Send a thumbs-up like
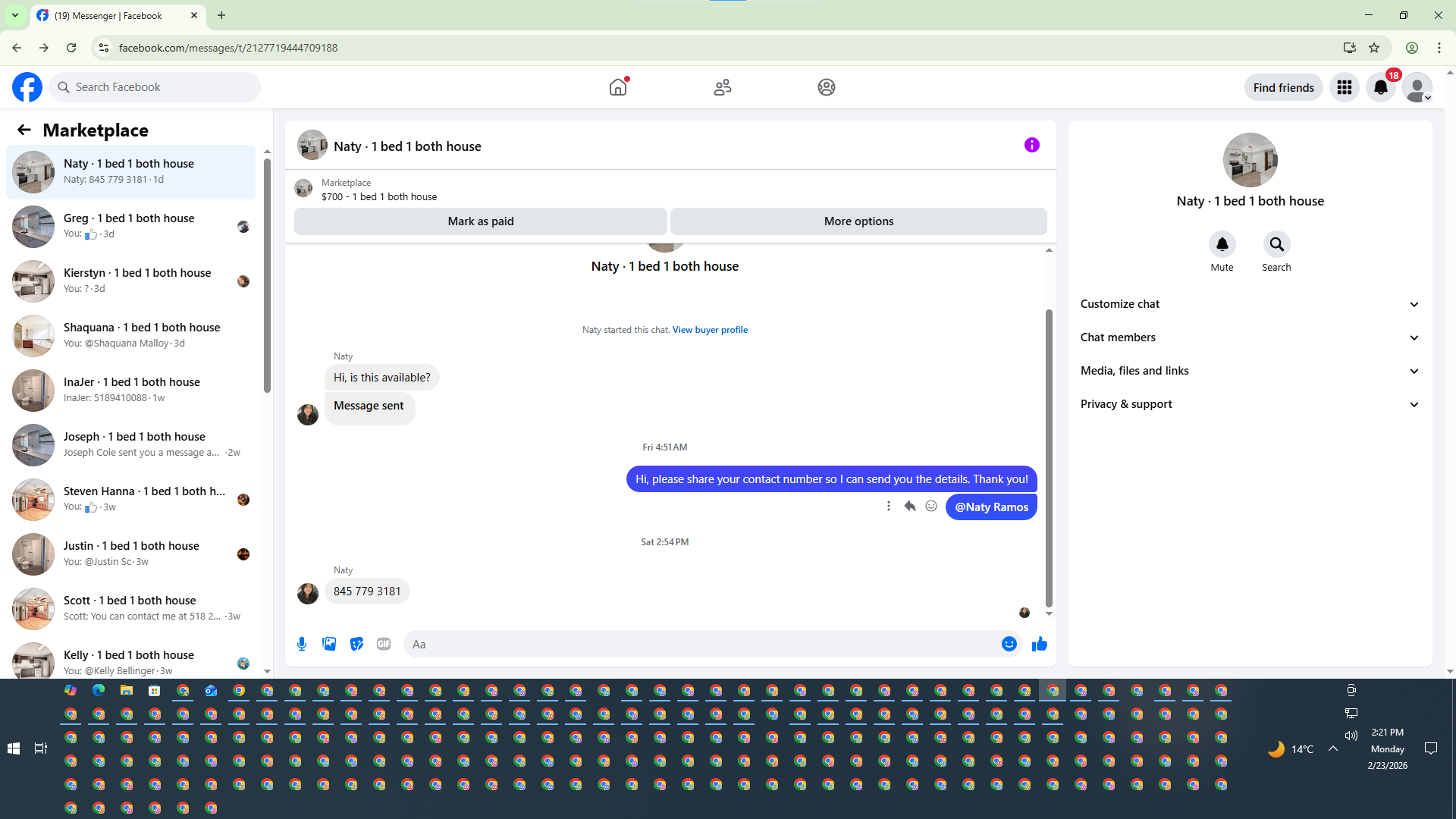1456x819 pixels. (x=1040, y=644)
